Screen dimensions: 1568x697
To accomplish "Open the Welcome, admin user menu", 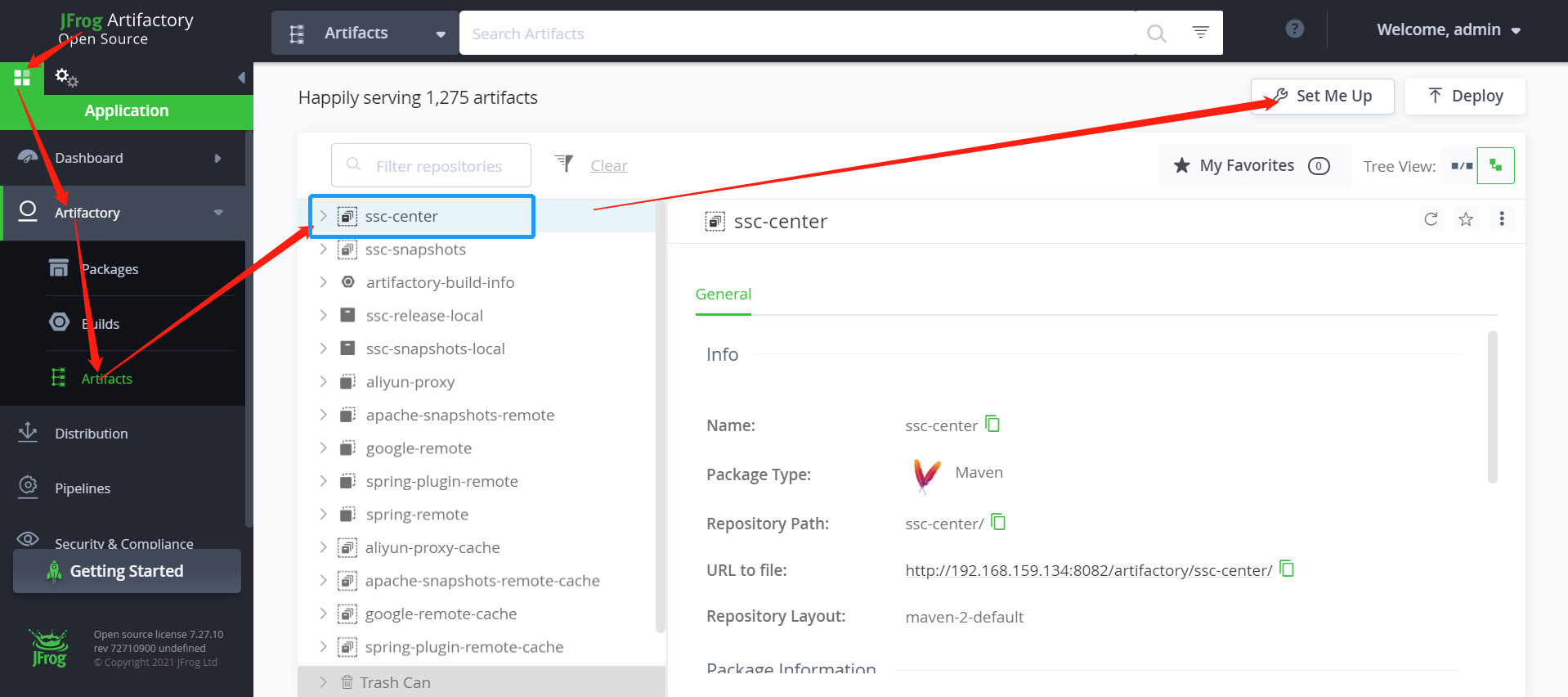I will (1449, 30).
